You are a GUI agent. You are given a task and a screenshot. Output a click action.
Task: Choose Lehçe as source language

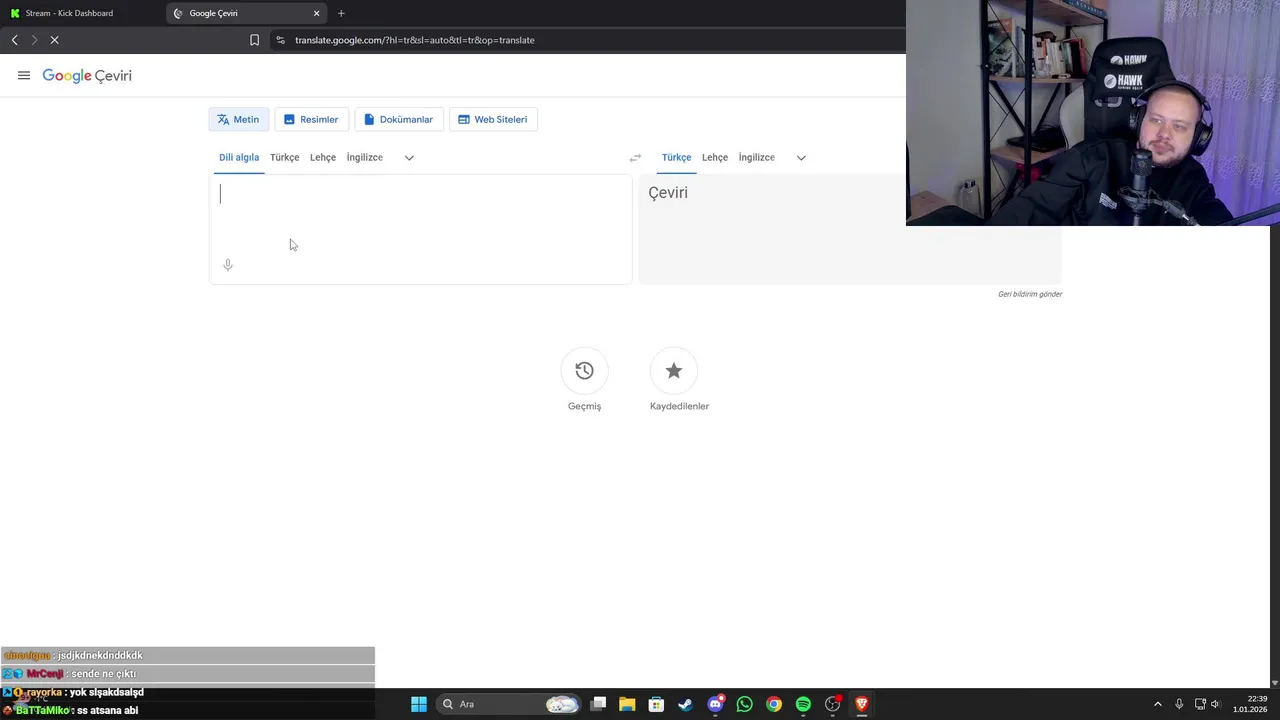(323, 157)
